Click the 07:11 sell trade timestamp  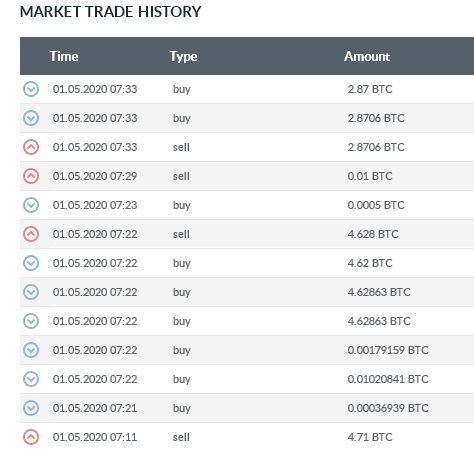click(95, 437)
